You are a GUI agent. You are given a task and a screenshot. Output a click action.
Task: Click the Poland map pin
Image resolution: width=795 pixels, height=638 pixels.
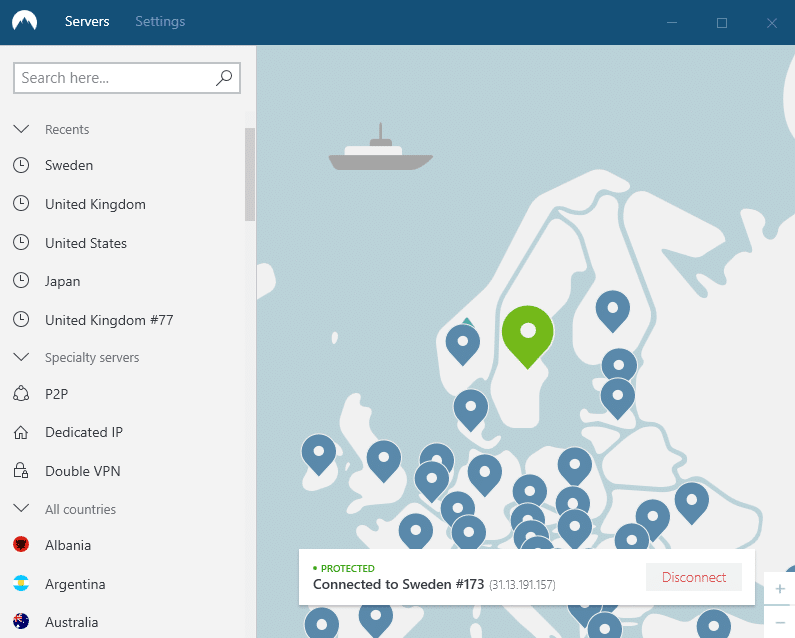point(575,466)
